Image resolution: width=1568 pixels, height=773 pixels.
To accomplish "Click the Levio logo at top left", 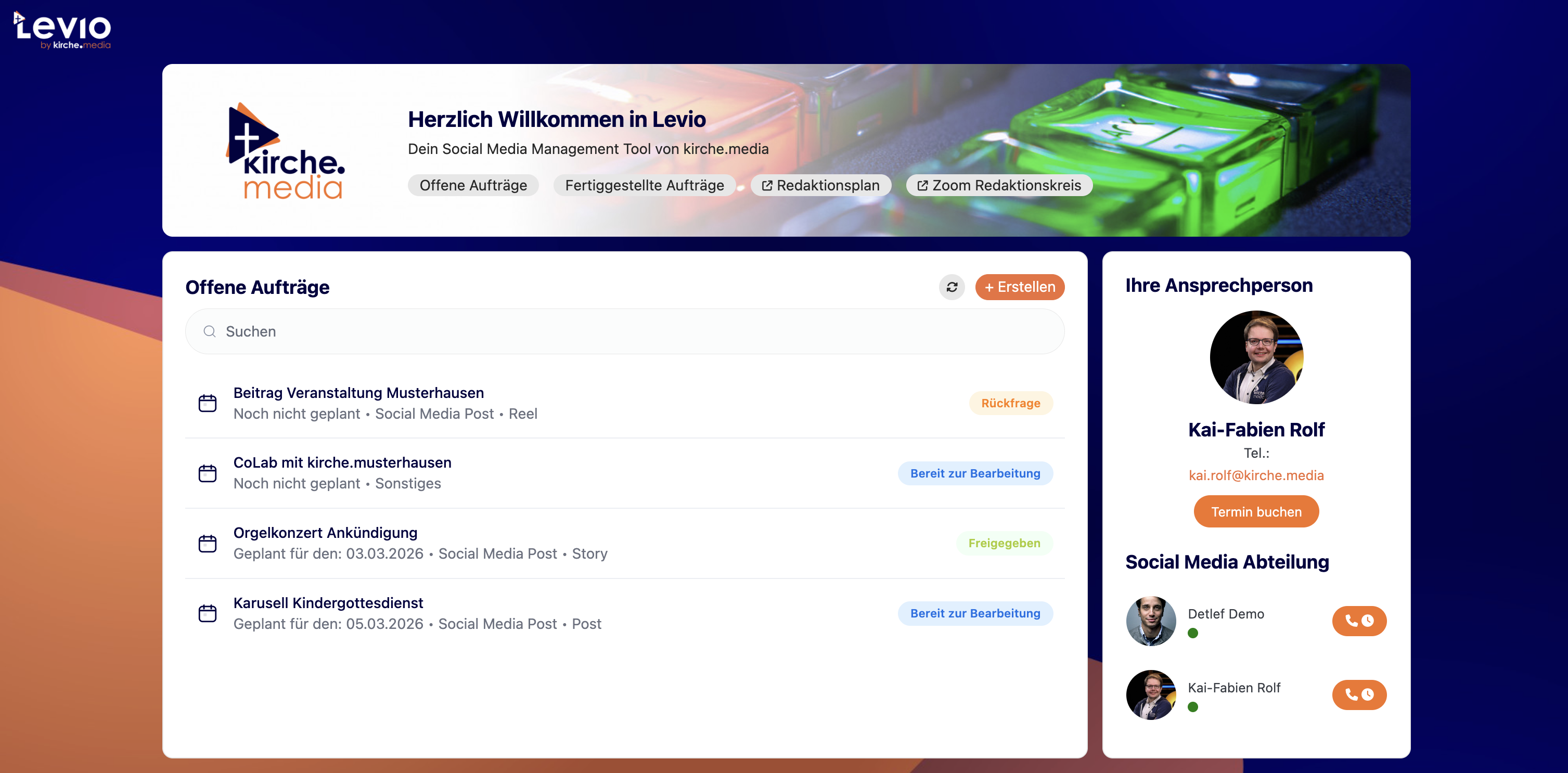I will point(63,29).
